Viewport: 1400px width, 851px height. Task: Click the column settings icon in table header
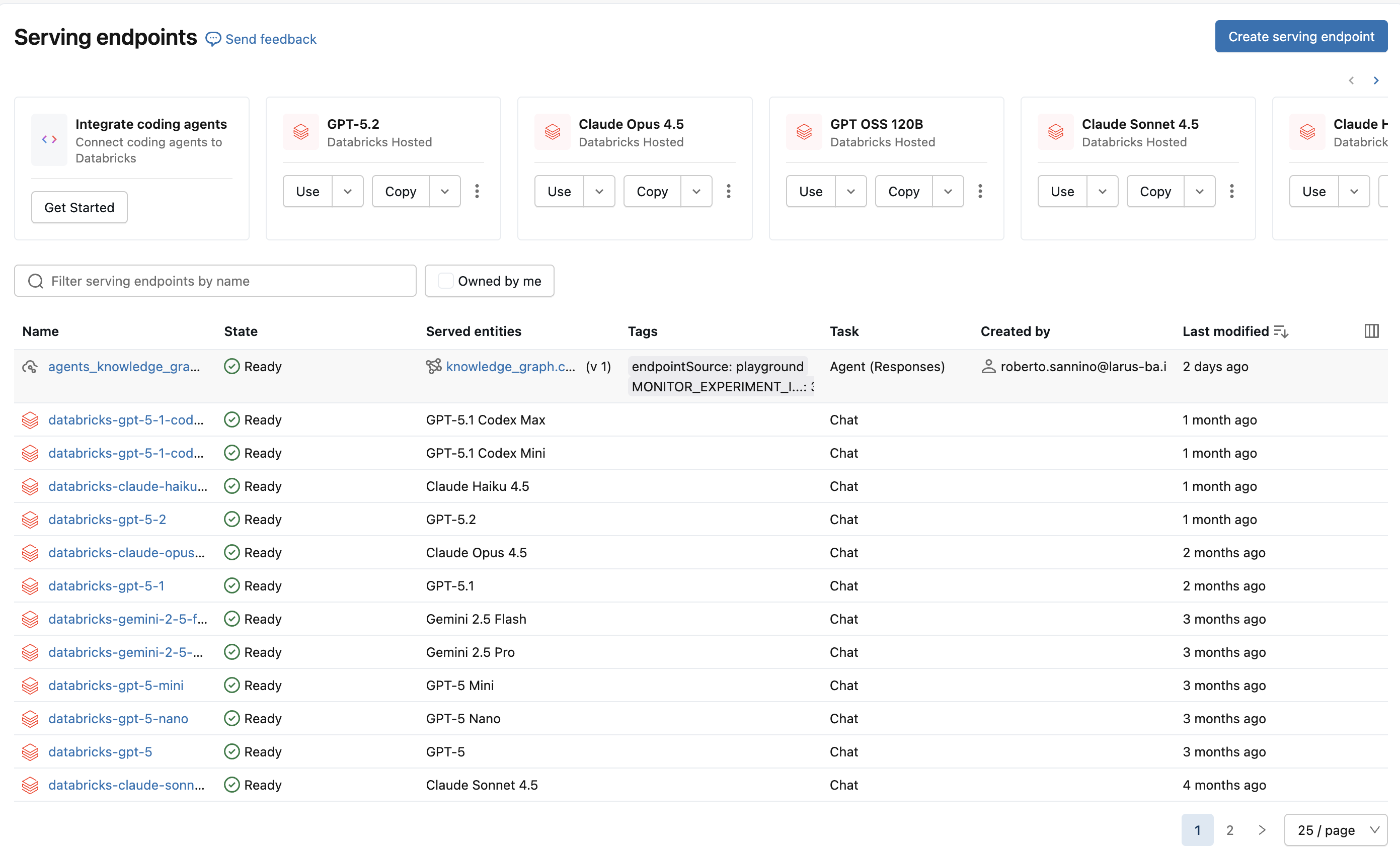1371,331
